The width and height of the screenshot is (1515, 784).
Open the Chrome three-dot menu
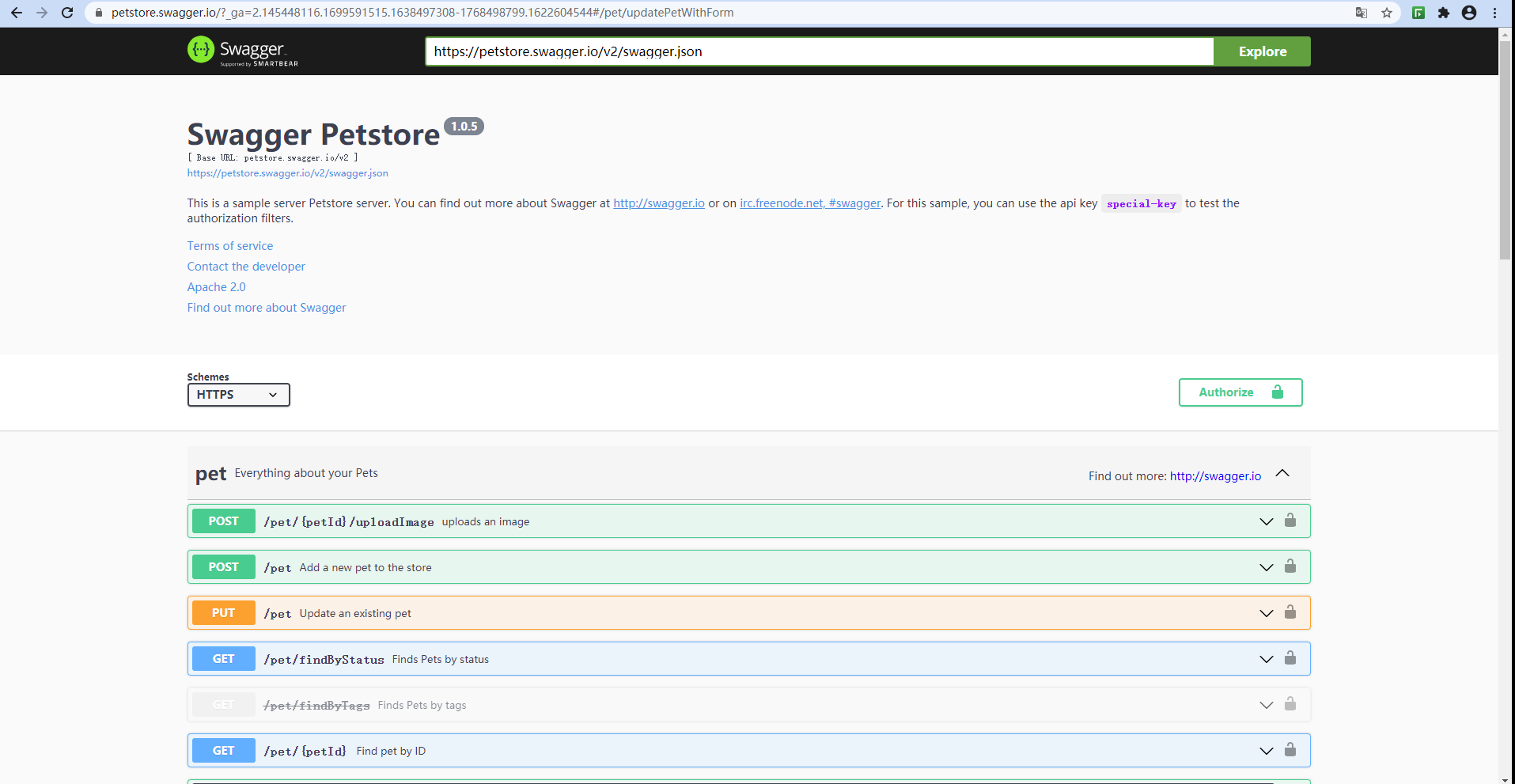tap(1494, 13)
